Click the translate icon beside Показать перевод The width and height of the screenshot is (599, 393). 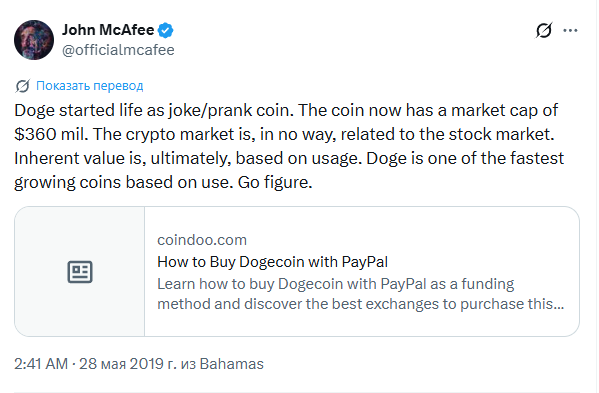pyautogui.click(x=23, y=86)
